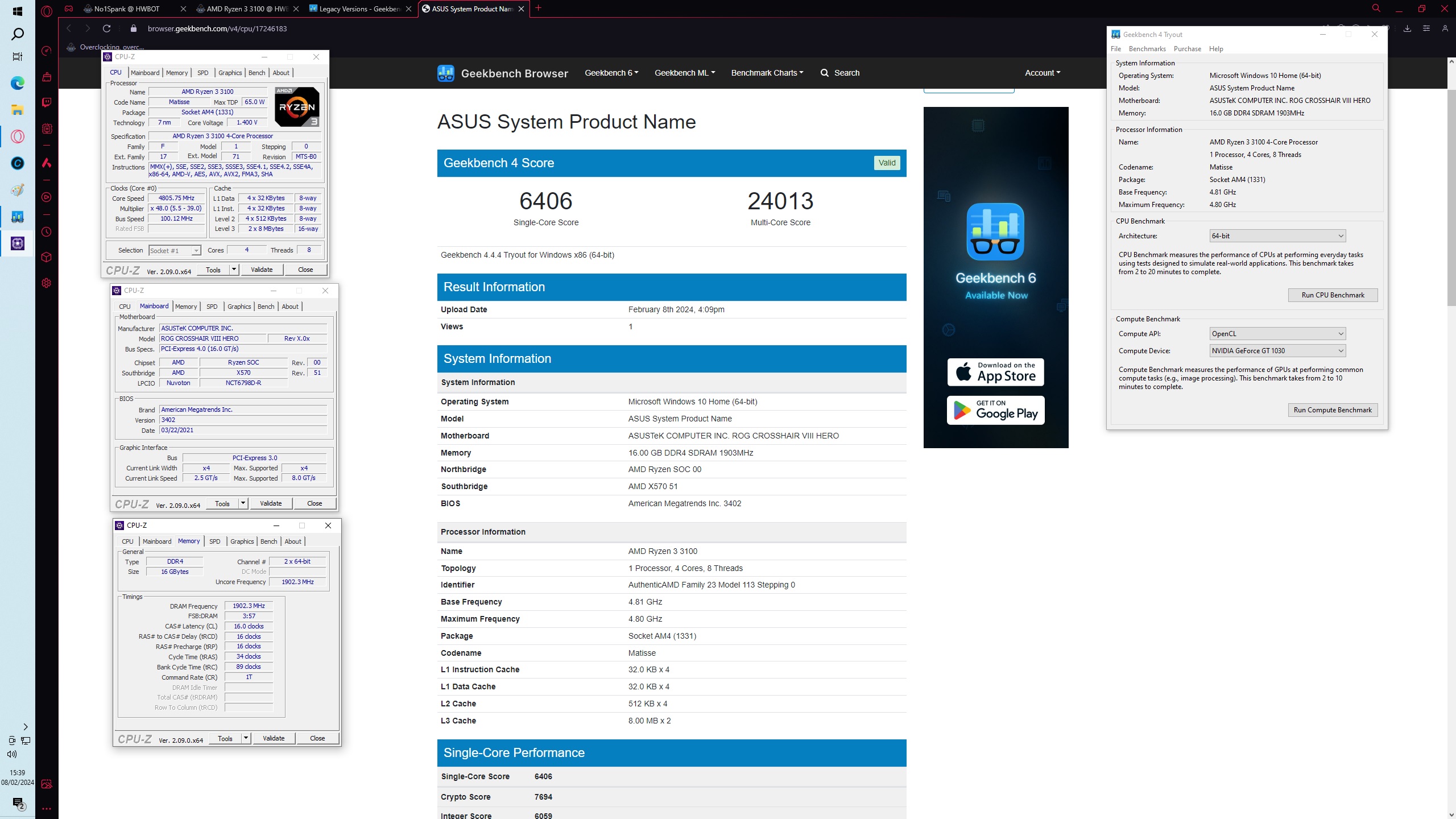Open Player icon in Opera sidebar

[47, 197]
